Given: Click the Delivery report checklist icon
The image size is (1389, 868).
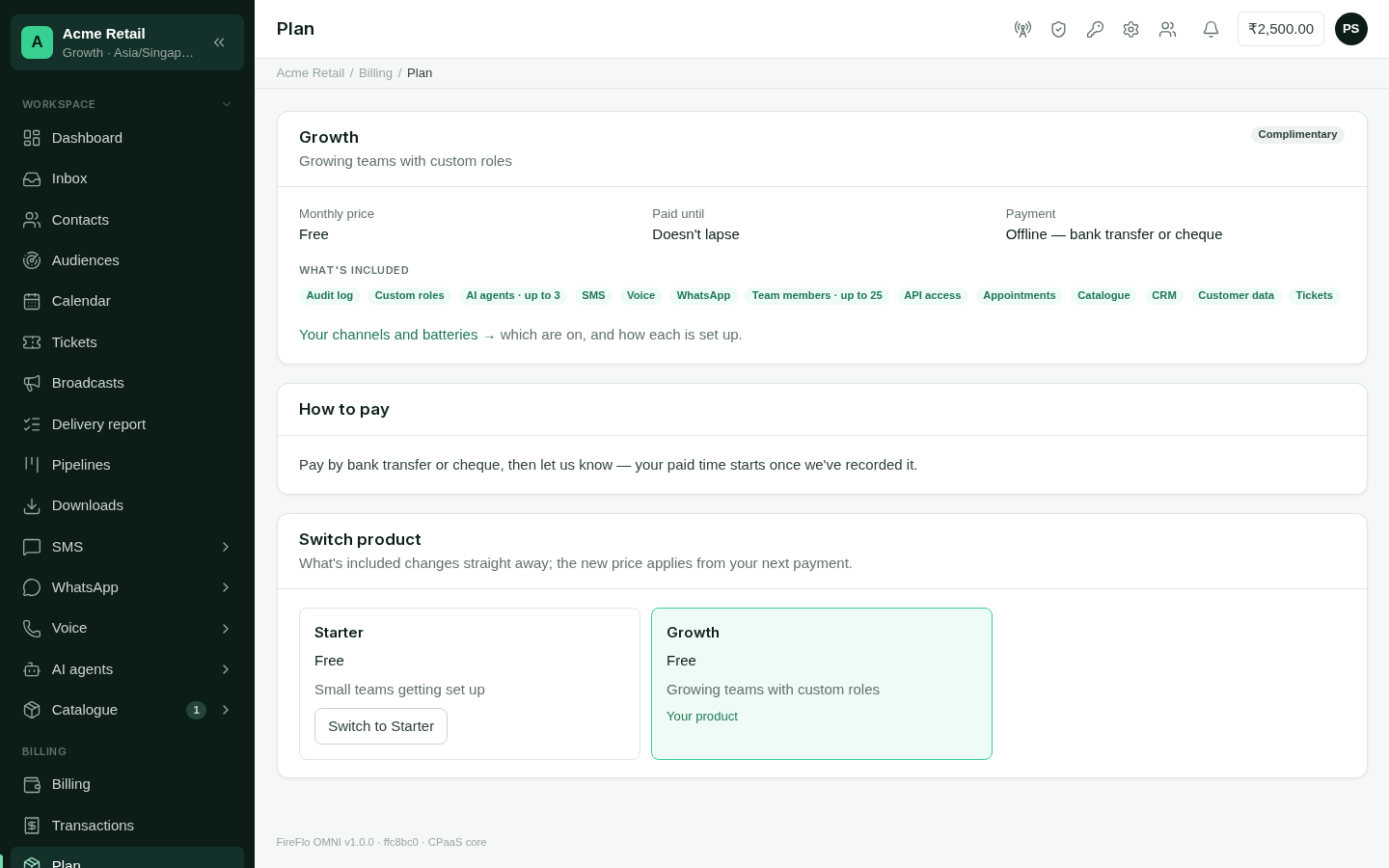Looking at the screenshot, I should pyautogui.click(x=32, y=424).
